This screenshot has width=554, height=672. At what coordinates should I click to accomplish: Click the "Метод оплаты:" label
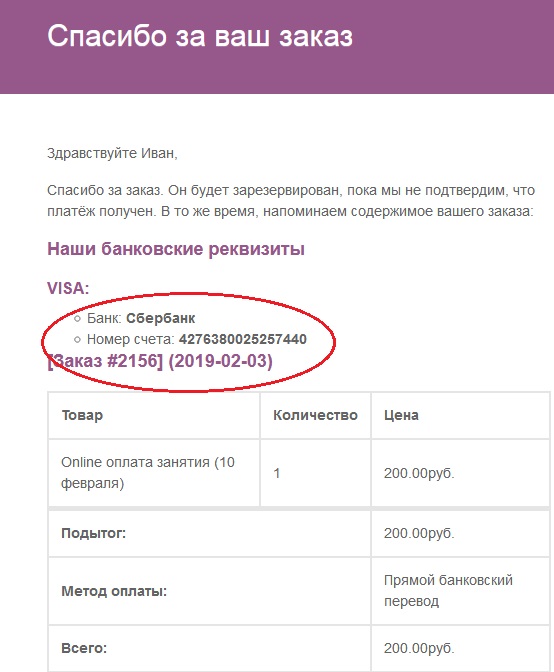coord(114,591)
